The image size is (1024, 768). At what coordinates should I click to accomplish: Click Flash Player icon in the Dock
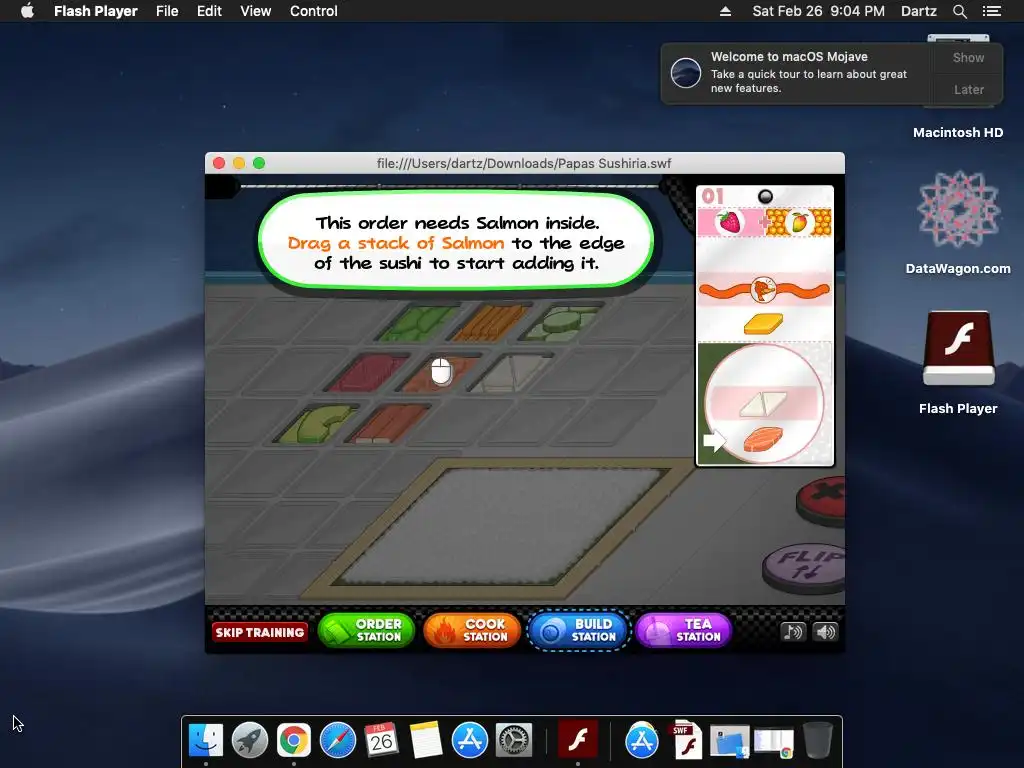point(577,741)
